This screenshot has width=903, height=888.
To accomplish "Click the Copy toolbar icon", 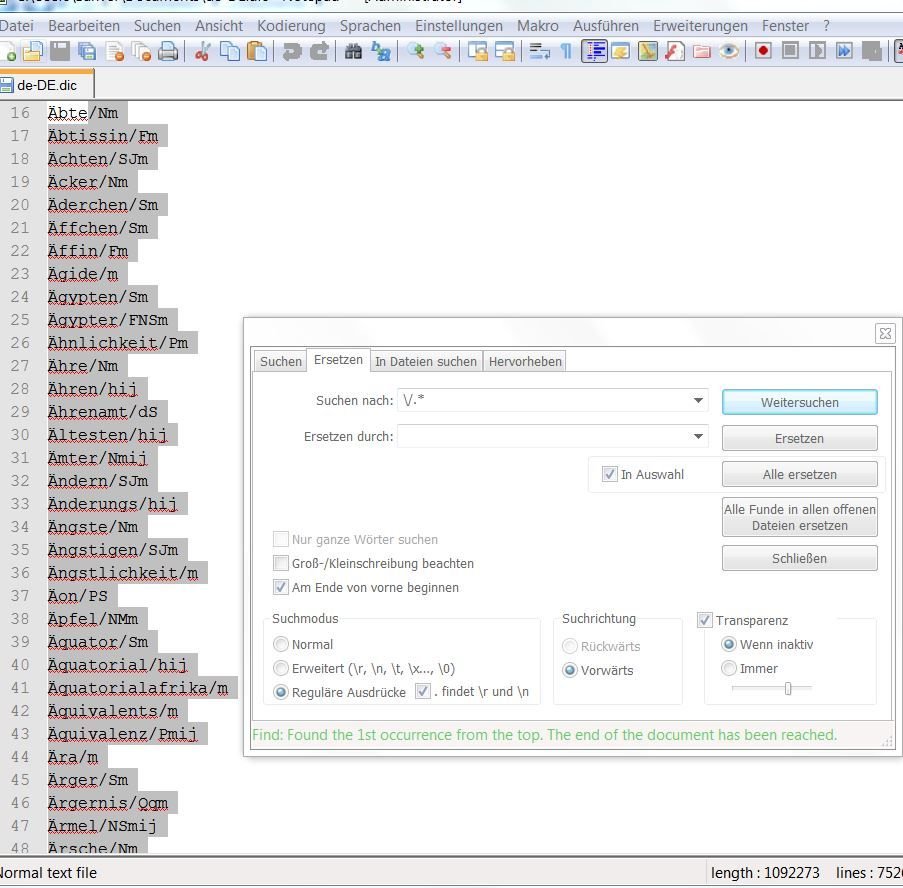I will click(x=230, y=52).
